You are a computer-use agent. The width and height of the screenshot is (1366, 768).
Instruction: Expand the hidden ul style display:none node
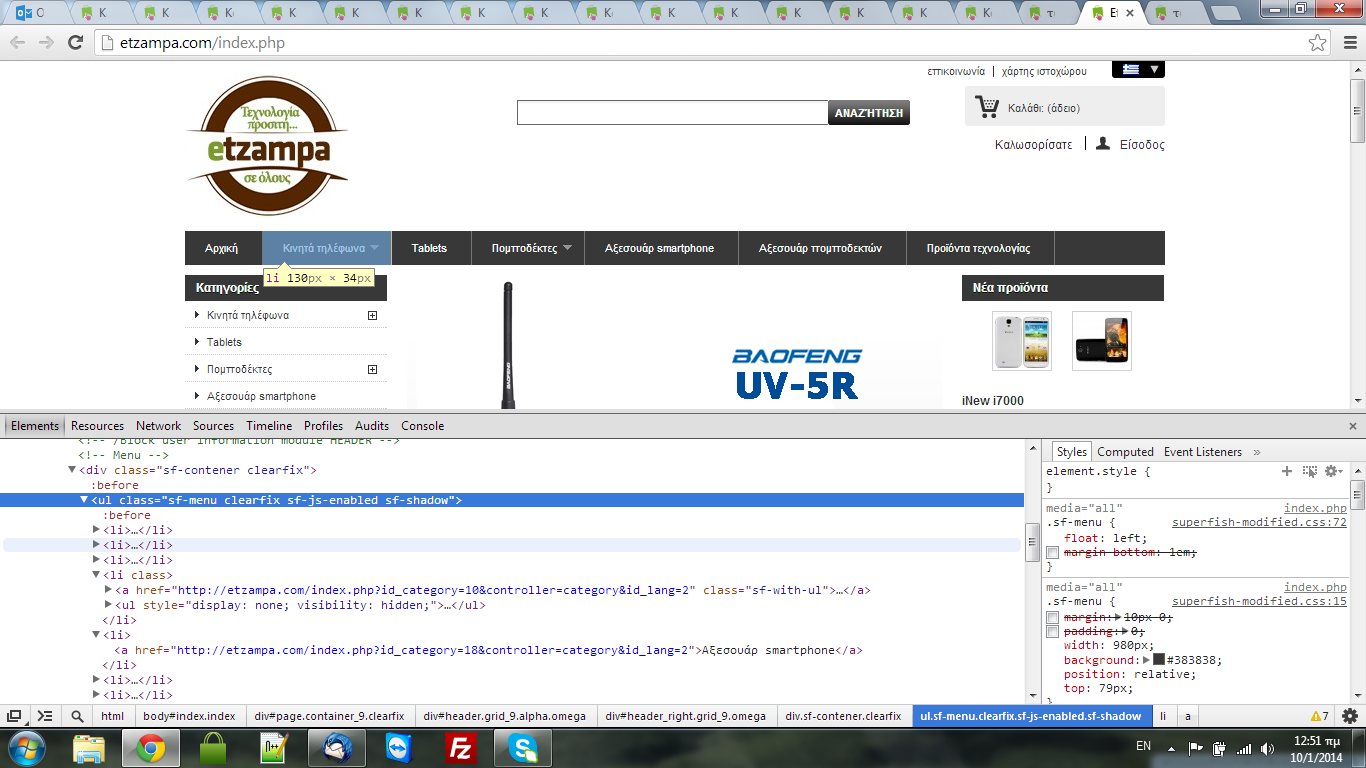(109, 605)
